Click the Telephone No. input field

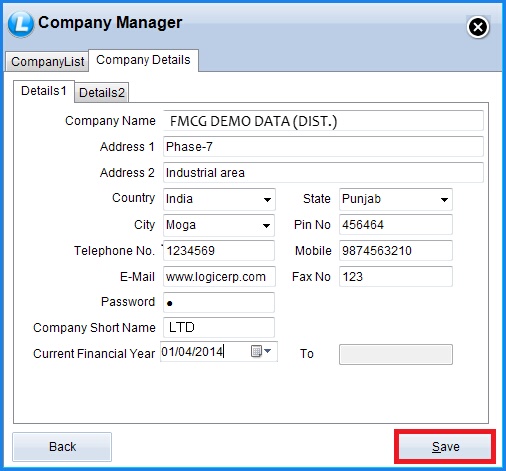pyautogui.click(x=219, y=250)
